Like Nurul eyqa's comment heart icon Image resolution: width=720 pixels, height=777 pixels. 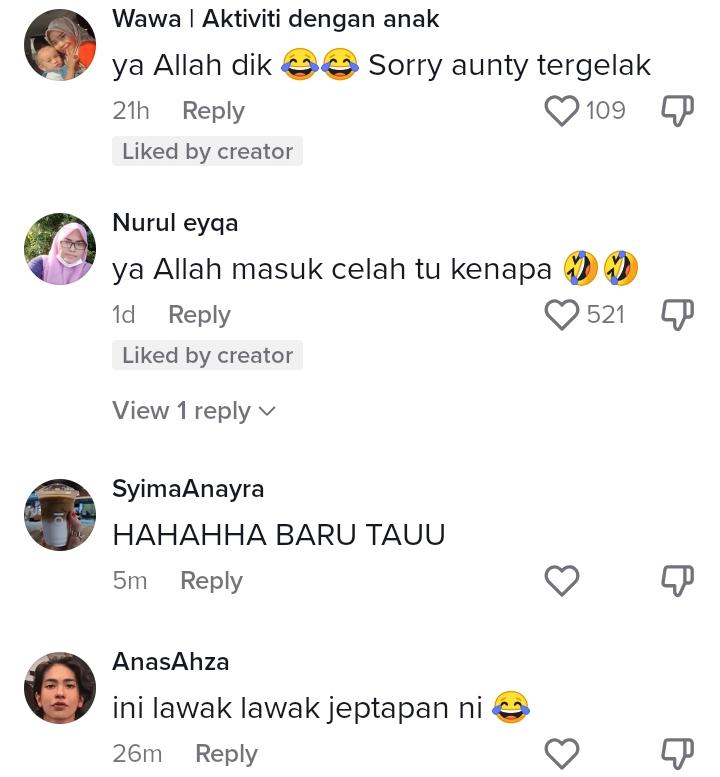click(x=561, y=315)
